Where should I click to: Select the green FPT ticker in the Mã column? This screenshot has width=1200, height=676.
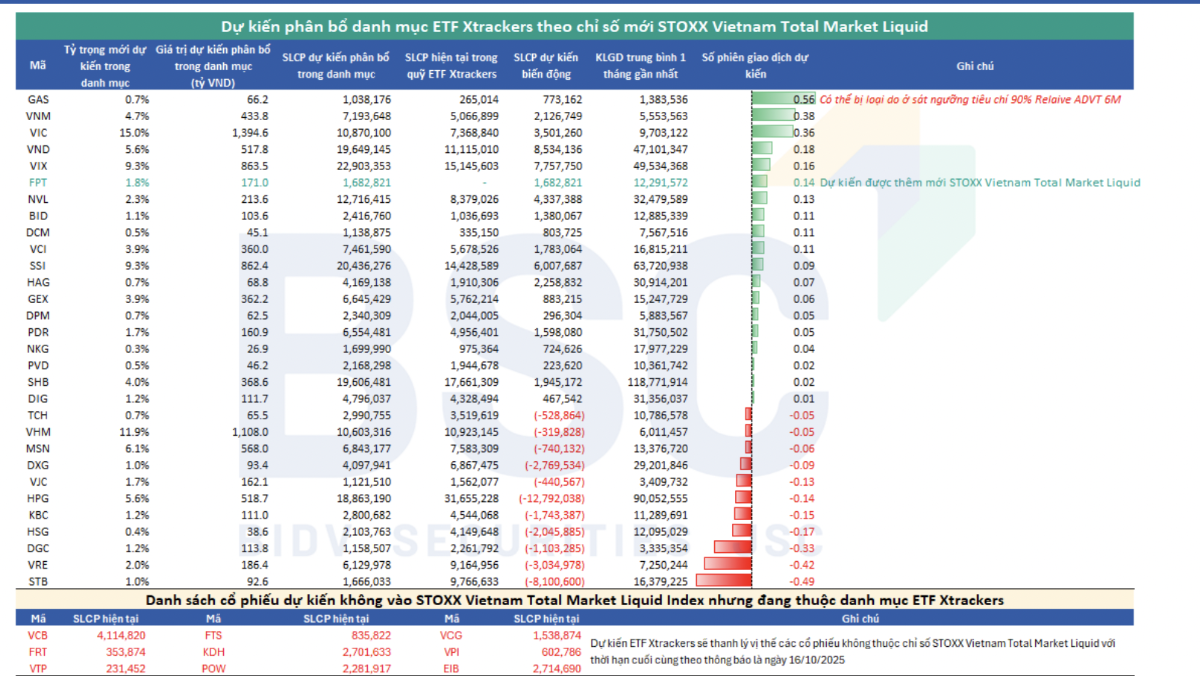point(38,182)
